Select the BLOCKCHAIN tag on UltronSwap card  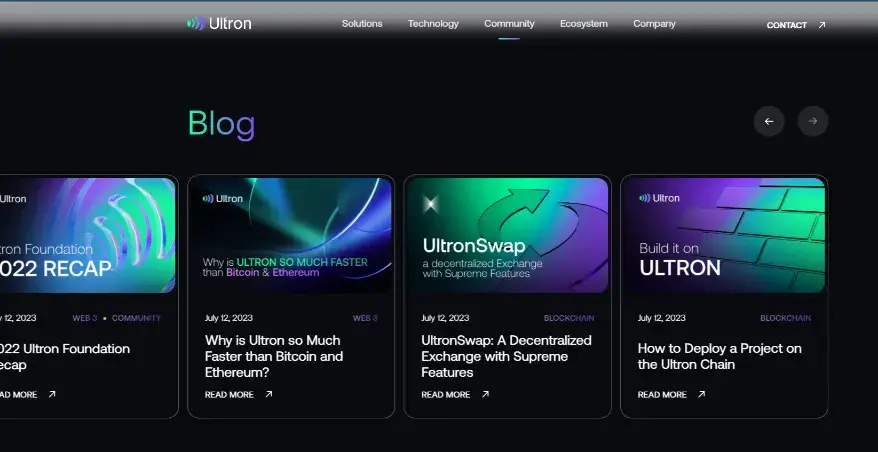tap(569, 318)
